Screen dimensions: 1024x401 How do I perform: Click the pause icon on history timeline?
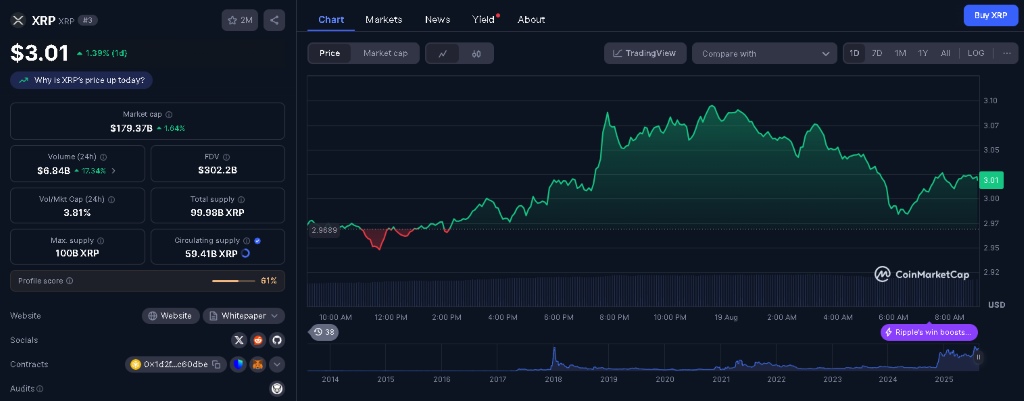pyautogui.click(x=978, y=357)
